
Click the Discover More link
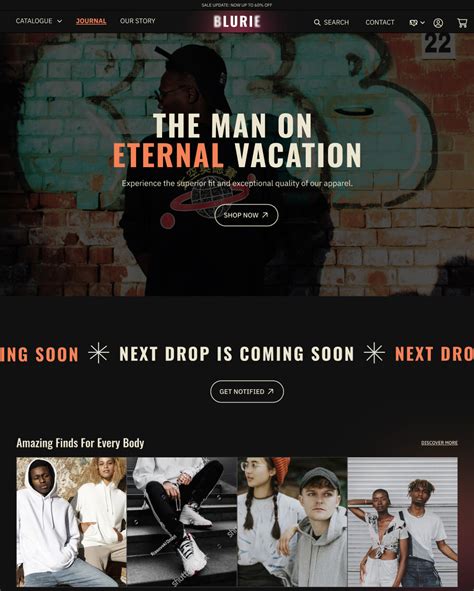(x=439, y=443)
